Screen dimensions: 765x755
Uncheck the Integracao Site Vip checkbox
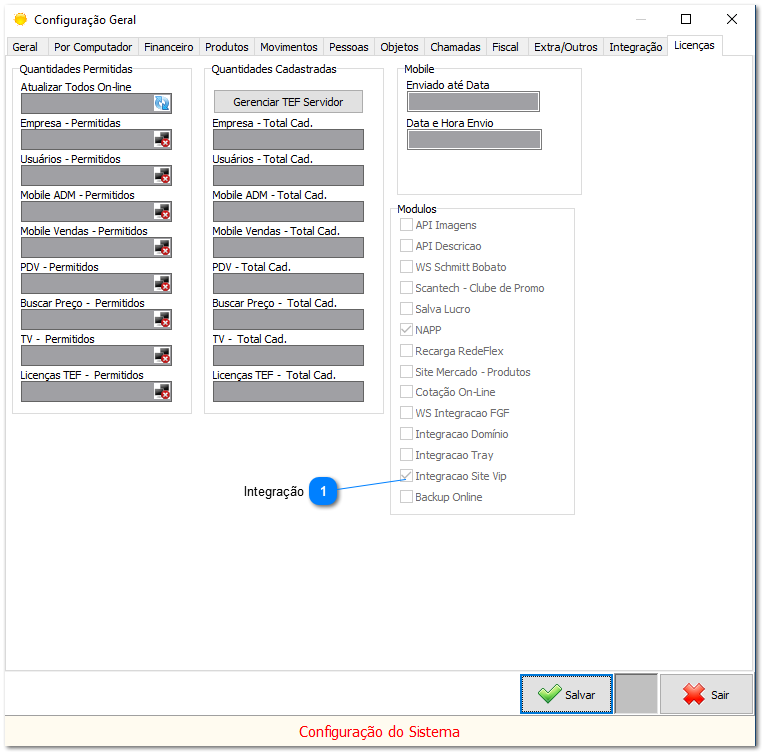(x=406, y=476)
